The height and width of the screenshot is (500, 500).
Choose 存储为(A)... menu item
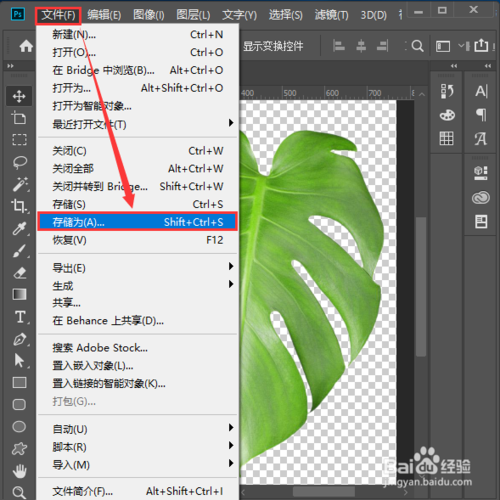click(x=137, y=222)
